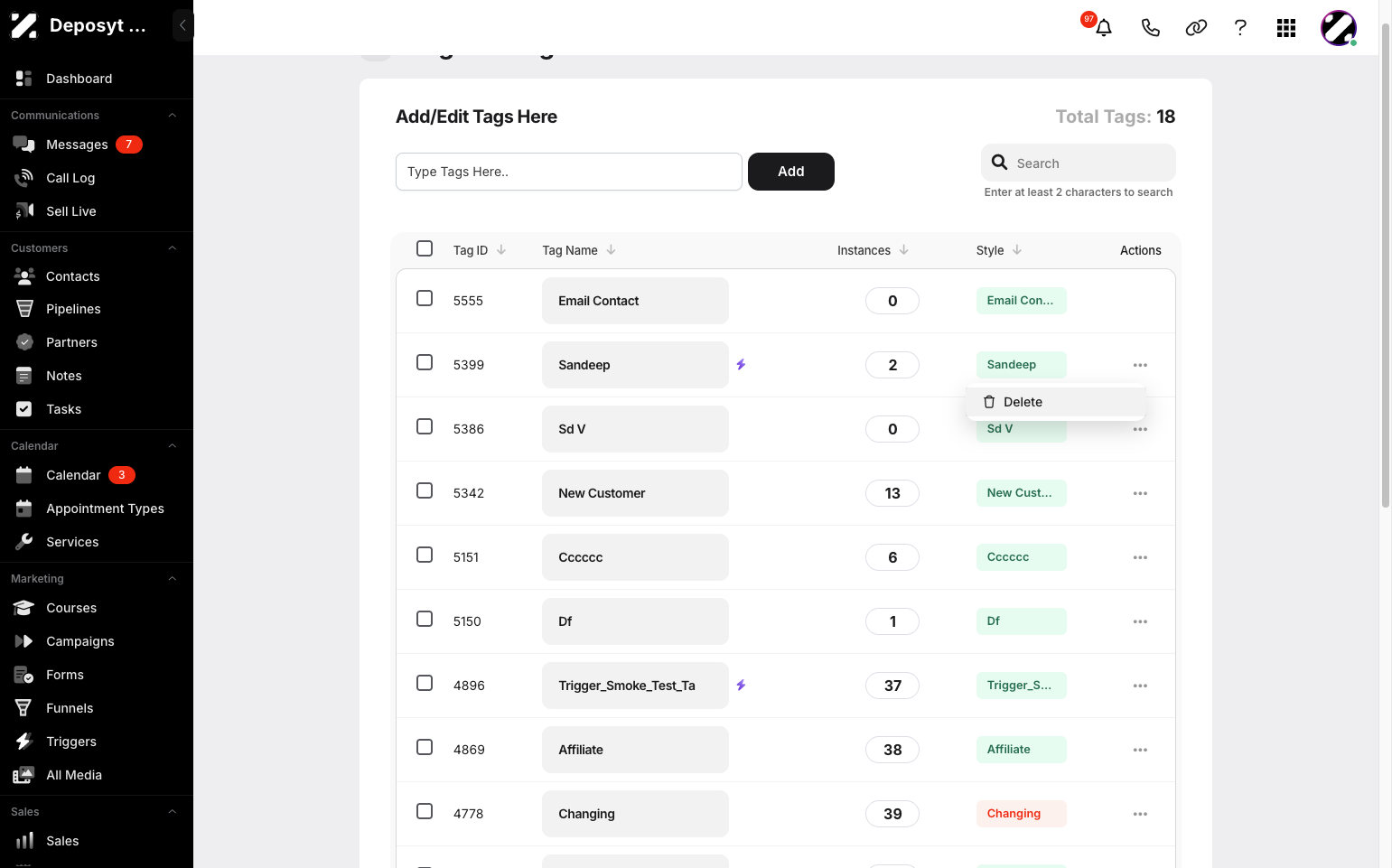Check the box for tag 5399

(425, 362)
